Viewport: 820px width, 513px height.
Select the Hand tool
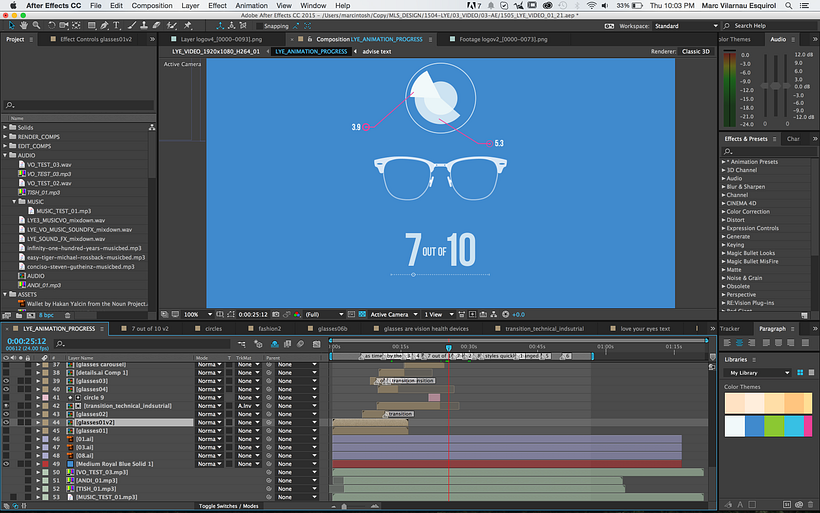tap(24, 26)
